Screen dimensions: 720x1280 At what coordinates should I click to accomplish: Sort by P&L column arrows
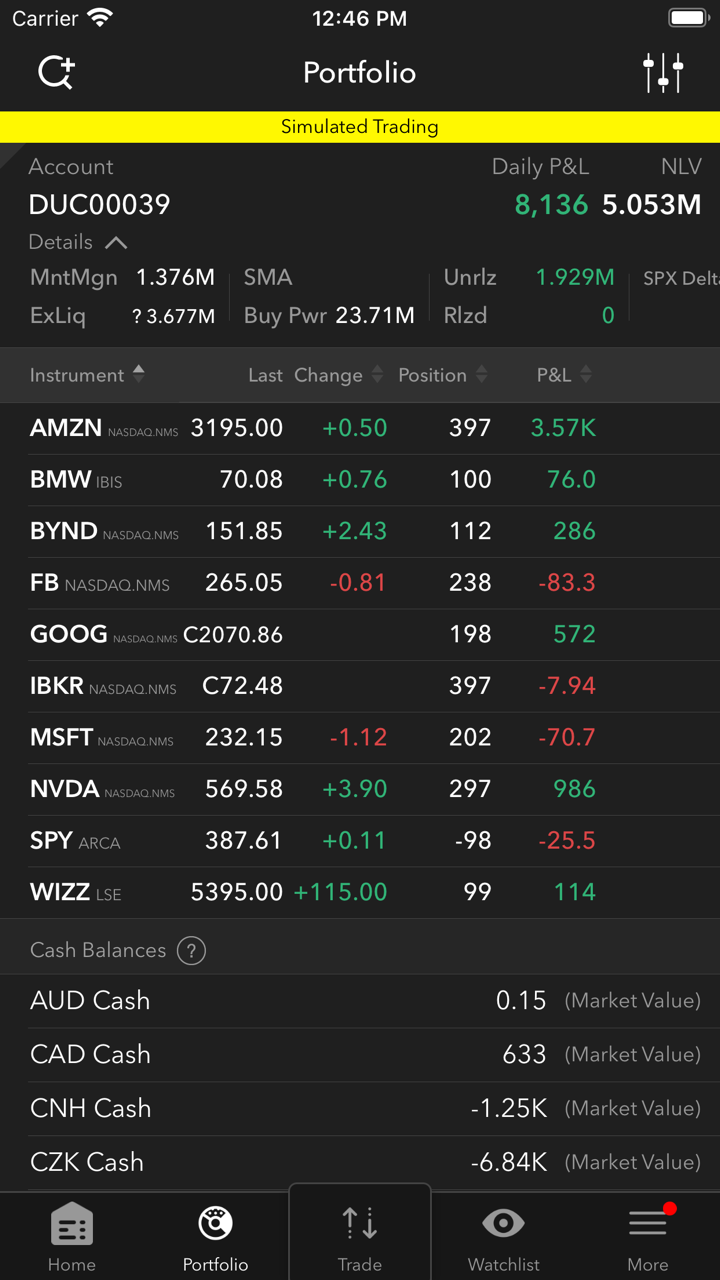586,375
